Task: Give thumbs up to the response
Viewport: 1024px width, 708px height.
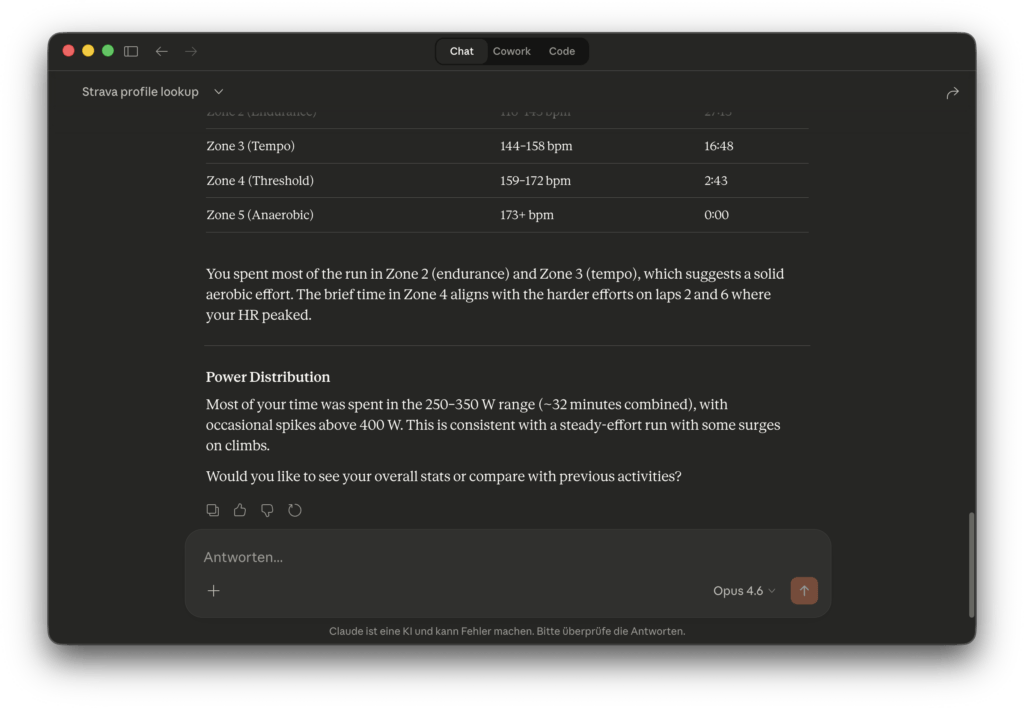Action: pos(240,510)
